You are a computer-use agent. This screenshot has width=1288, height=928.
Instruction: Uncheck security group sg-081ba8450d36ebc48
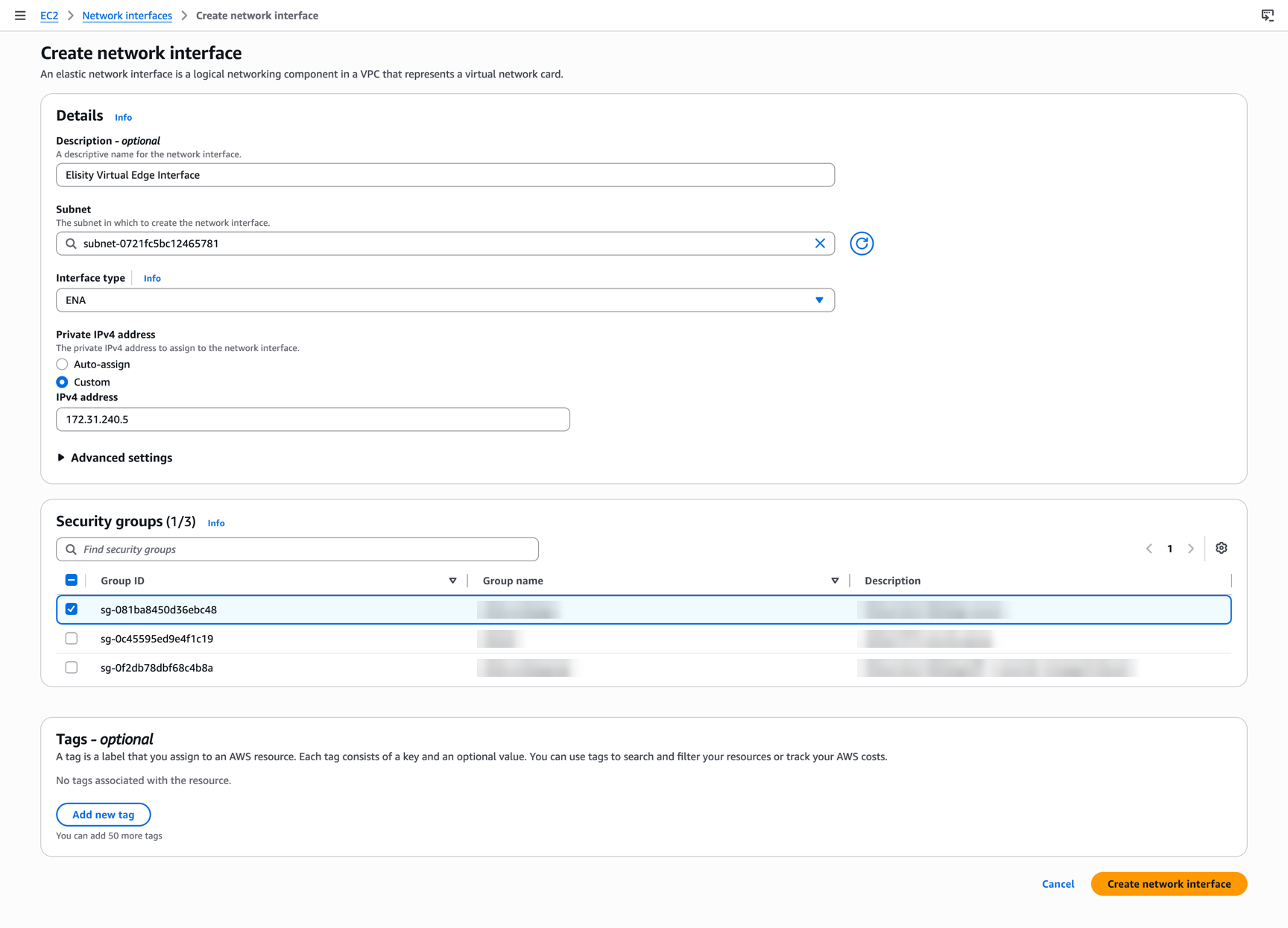pyautogui.click(x=72, y=610)
